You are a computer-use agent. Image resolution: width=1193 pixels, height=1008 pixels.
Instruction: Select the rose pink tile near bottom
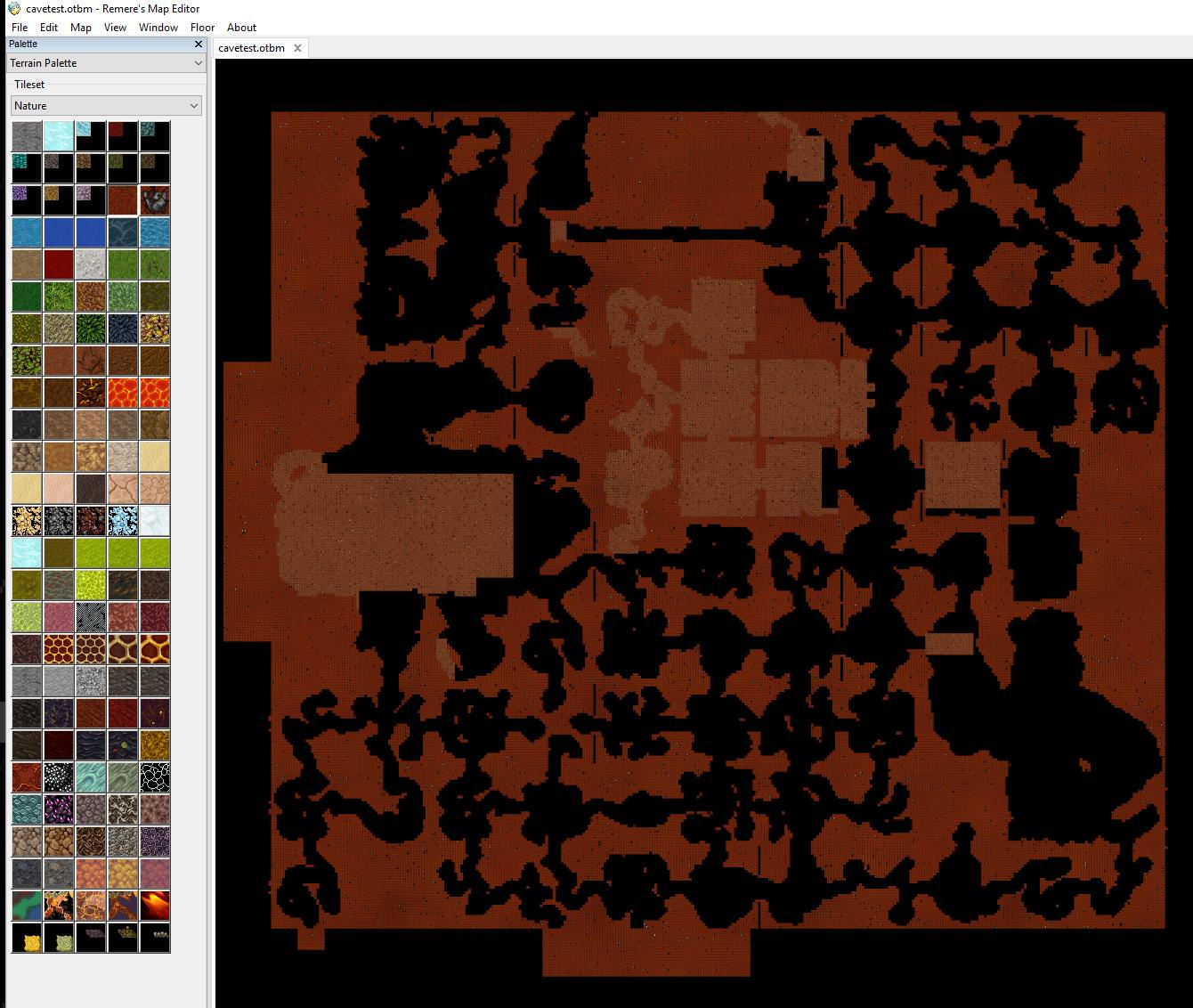(x=155, y=874)
